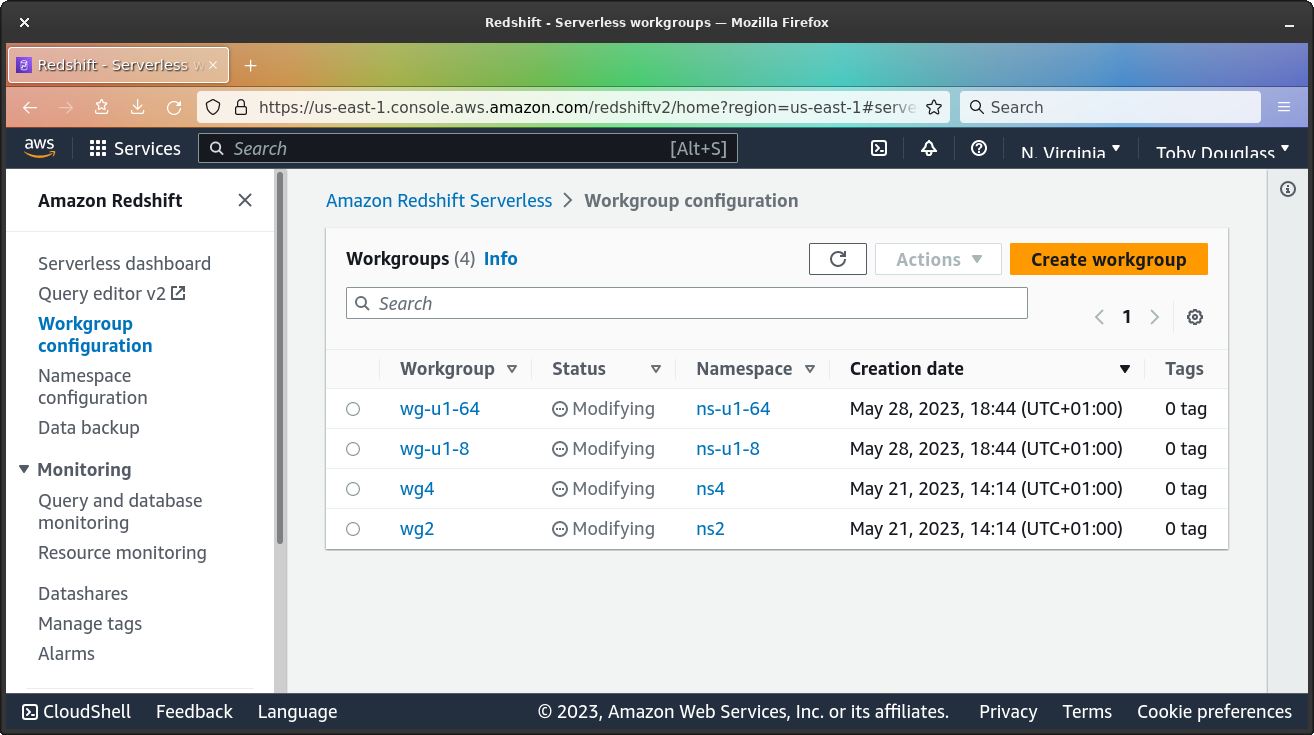Click the Redshift browser tab
1314x735 pixels.
pyautogui.click(x=119, y=65)
